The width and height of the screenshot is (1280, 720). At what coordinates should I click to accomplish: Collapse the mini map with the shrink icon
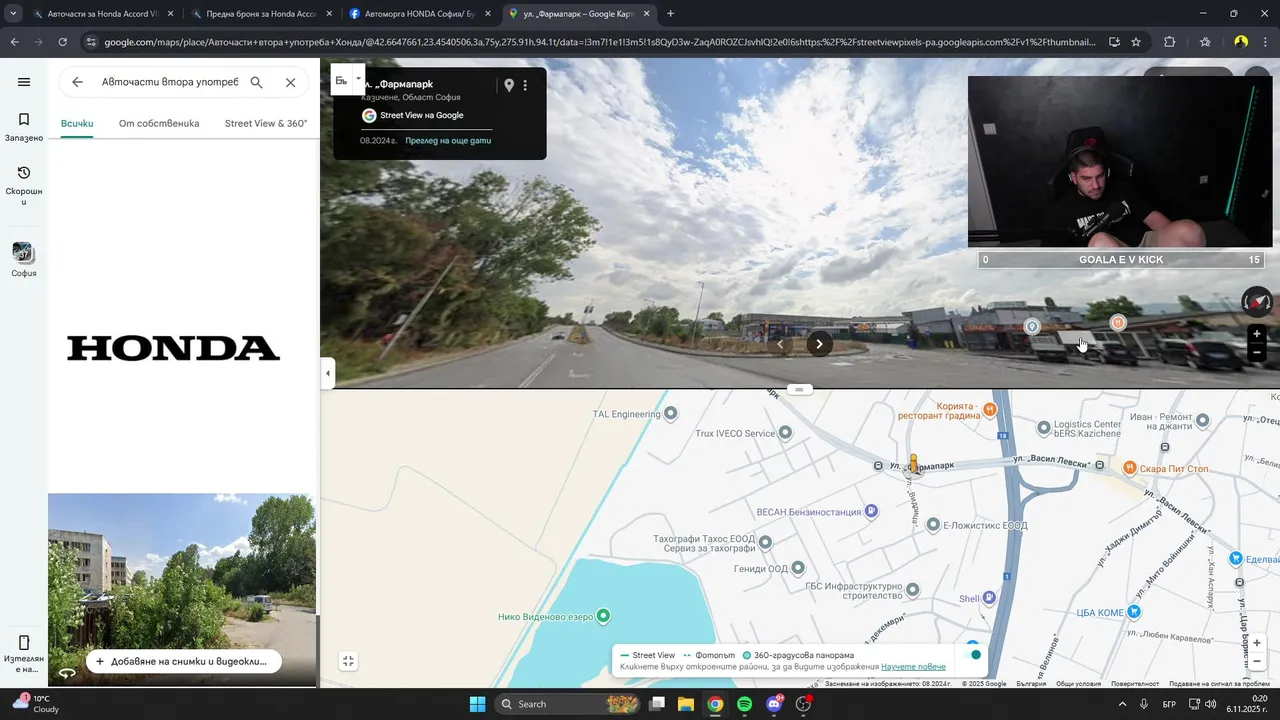coord(348,661)
